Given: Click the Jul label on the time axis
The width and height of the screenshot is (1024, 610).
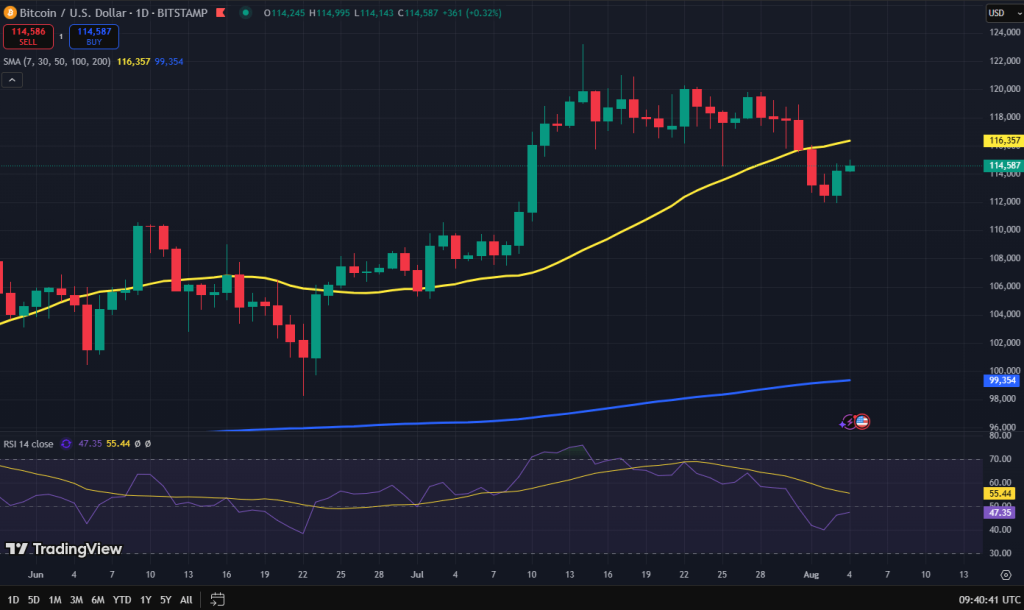Looking at the screenshot, I should click(417, 575).
